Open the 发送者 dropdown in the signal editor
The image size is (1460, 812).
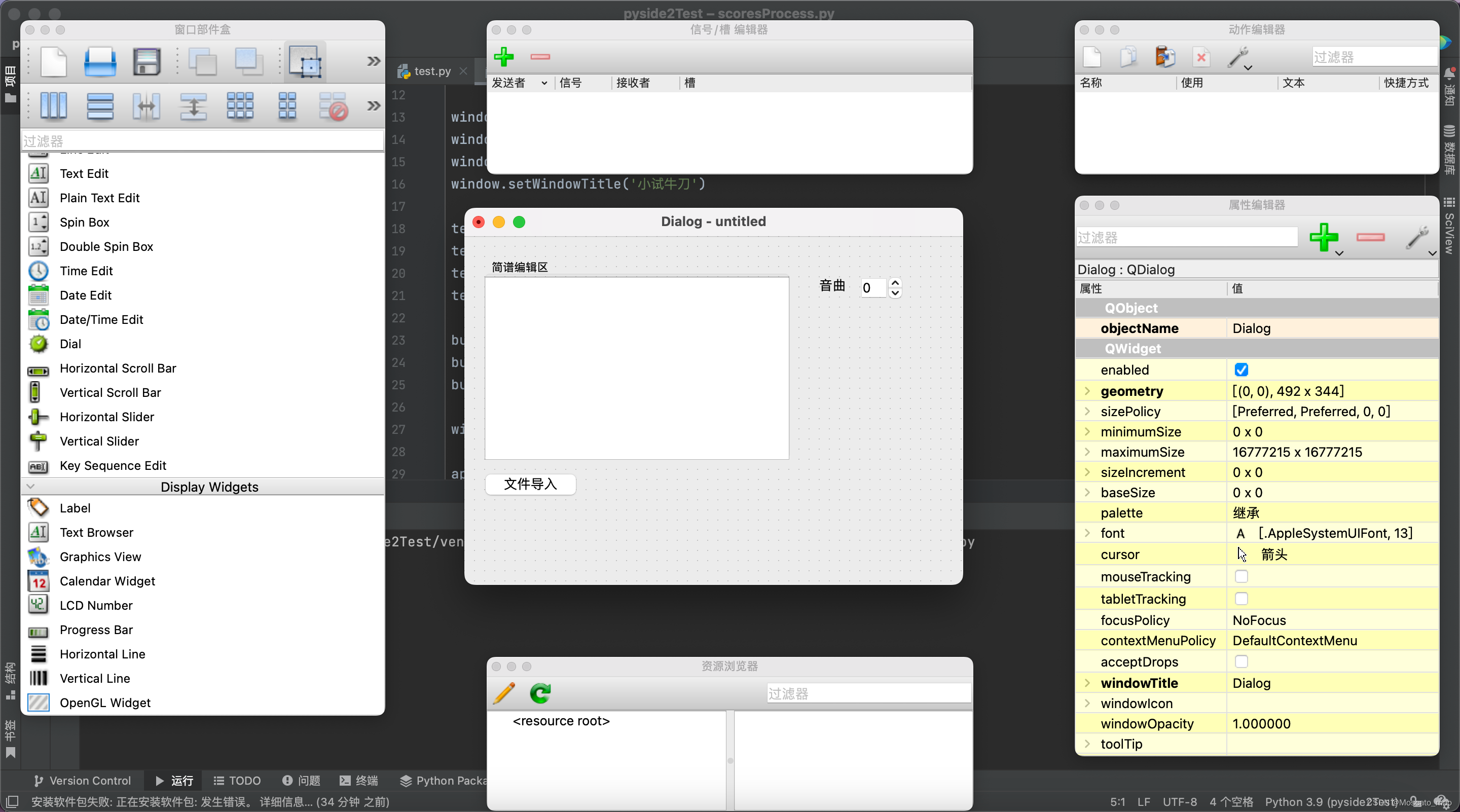click(x=544, y=83)
